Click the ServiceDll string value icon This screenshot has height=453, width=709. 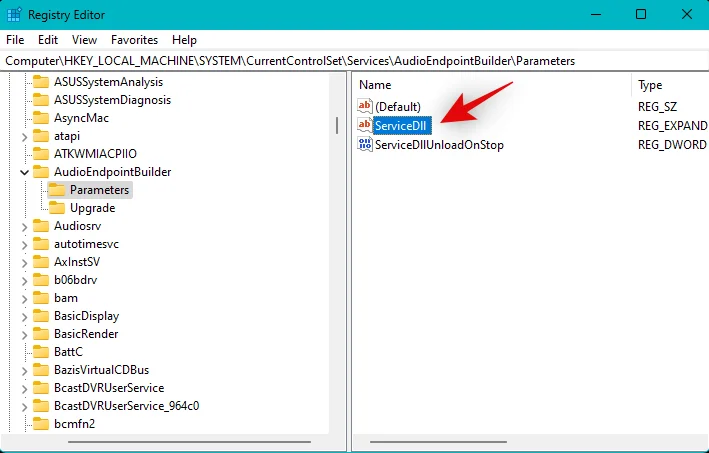point(365,126)
